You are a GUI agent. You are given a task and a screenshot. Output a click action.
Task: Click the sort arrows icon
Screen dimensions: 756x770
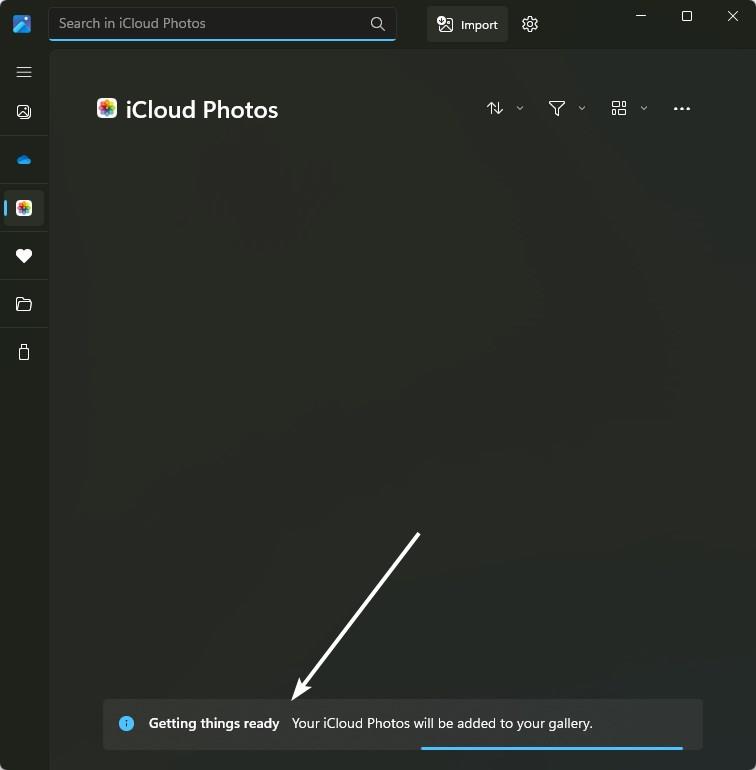(495, 108)
